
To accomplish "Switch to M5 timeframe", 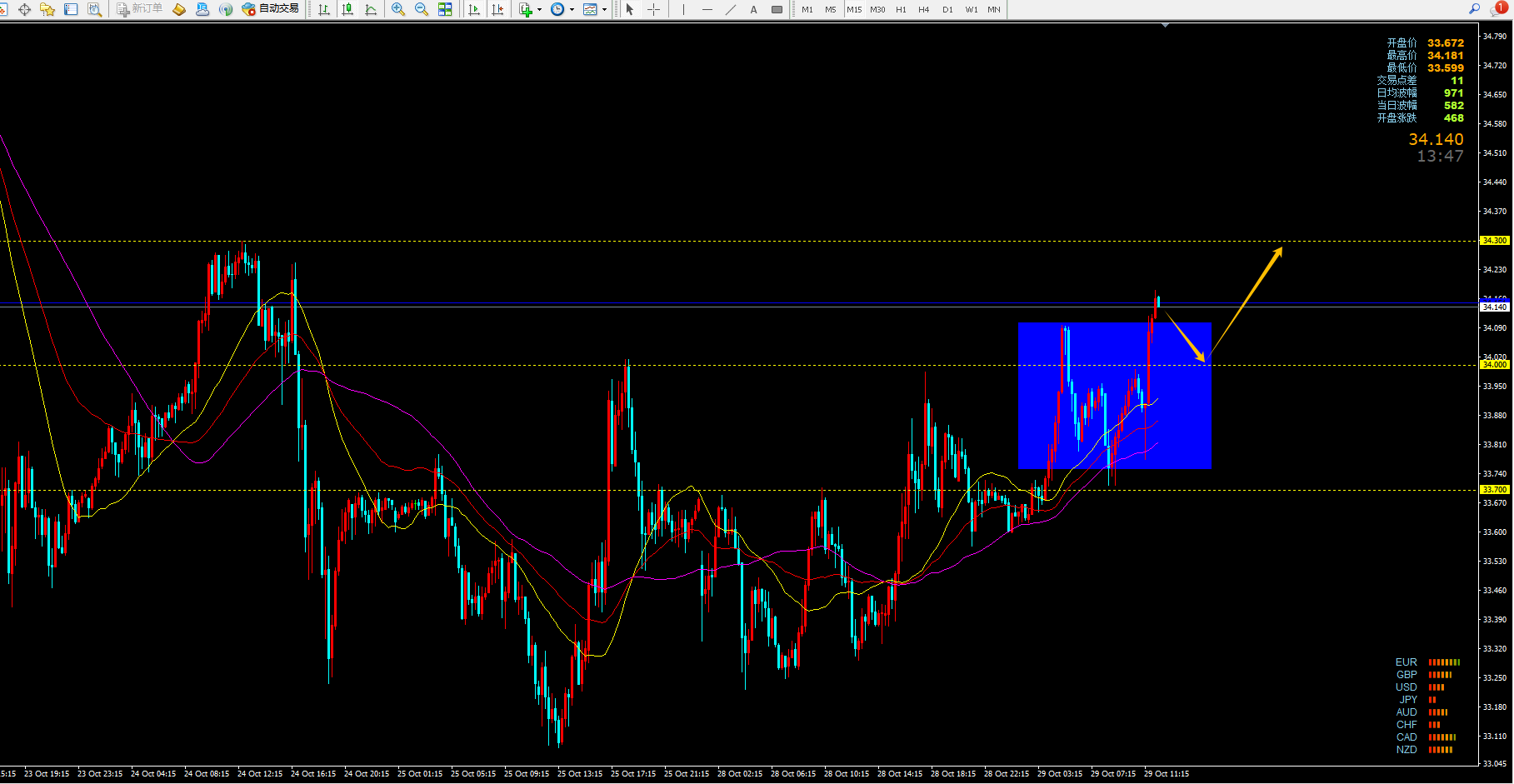I will point(831,9).
